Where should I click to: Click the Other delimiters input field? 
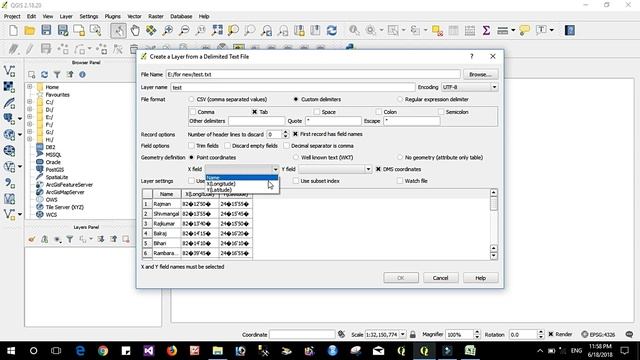(256, 121)
